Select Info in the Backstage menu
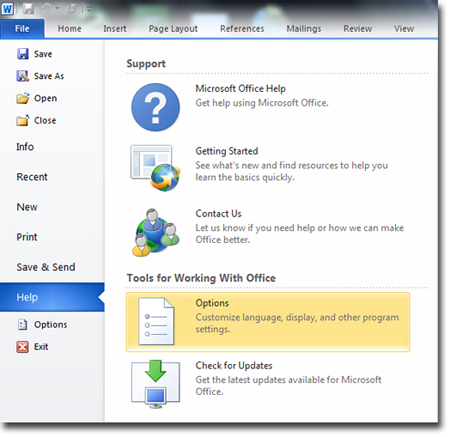Screen dimensions: 450x437 tap(25, 147)
